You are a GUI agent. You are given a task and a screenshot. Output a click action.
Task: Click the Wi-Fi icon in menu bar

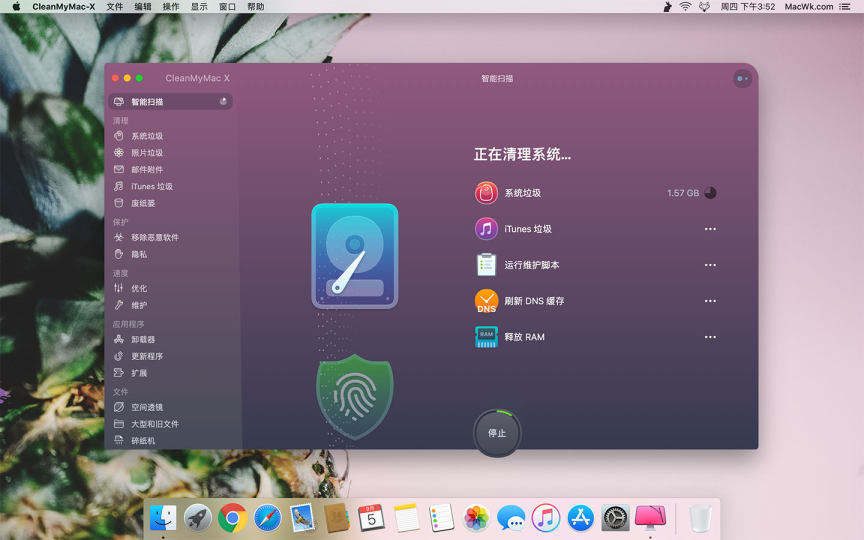point(685,6)
